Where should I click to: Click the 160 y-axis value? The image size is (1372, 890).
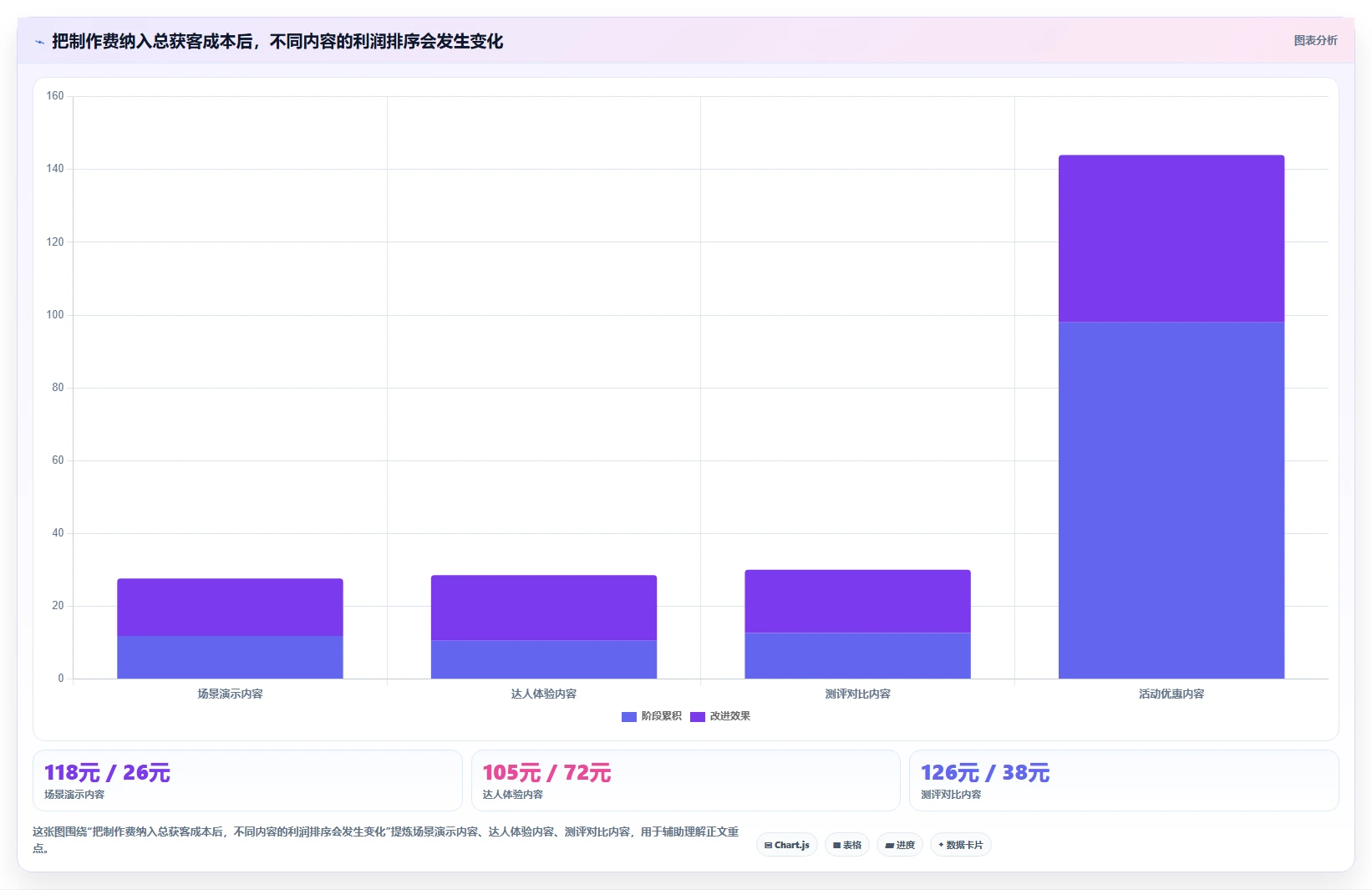tap(55, 96)
